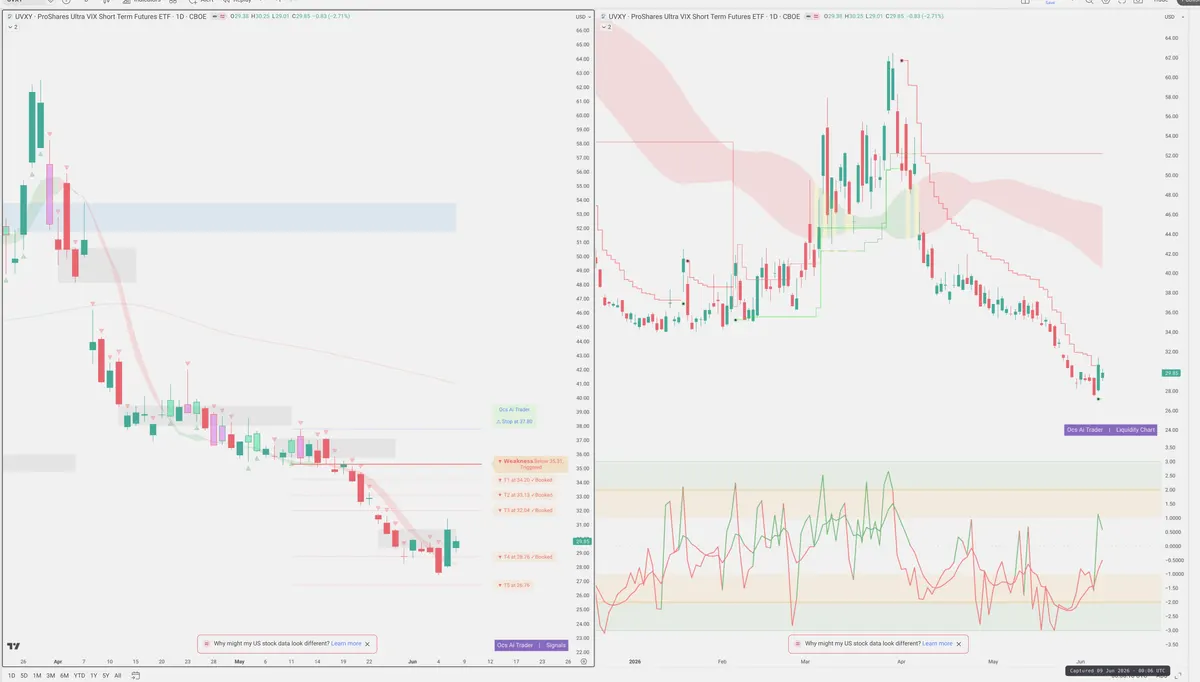Select the 5Y time range
The width and height of the screenshot is (1200, 682).
point(106,676)
